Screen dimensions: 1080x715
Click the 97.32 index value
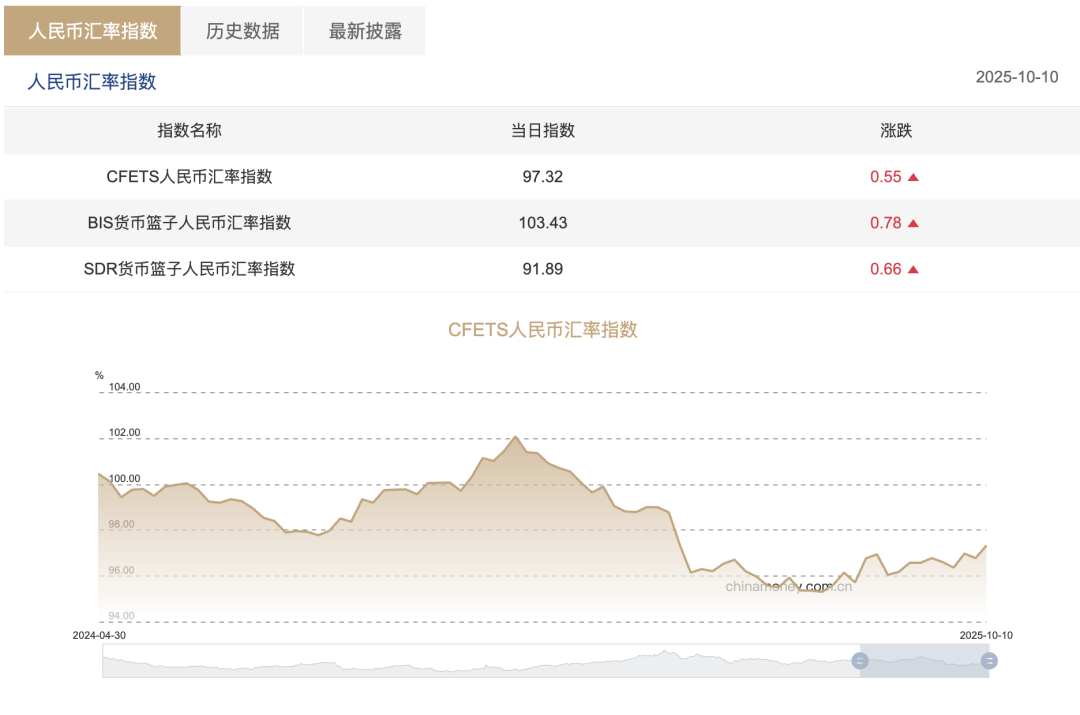543,177
